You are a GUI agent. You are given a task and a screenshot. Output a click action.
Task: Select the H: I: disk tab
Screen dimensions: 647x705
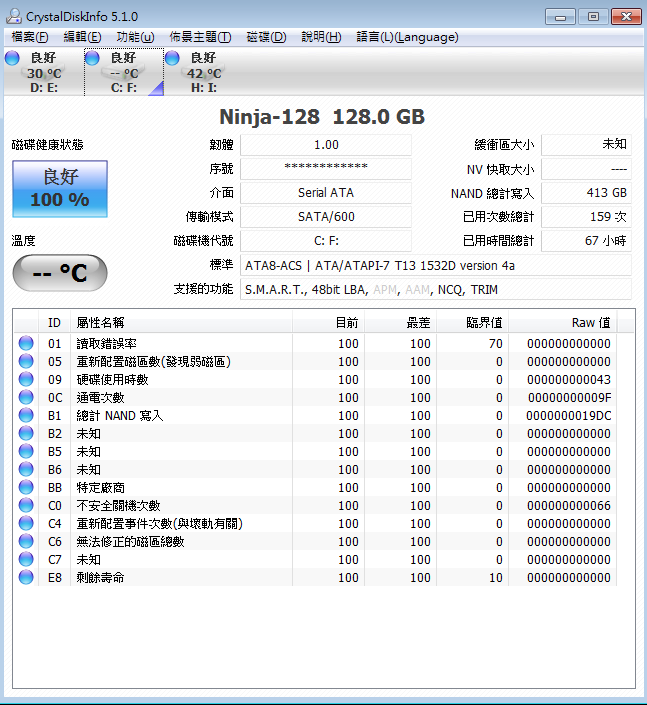[204, 72]
